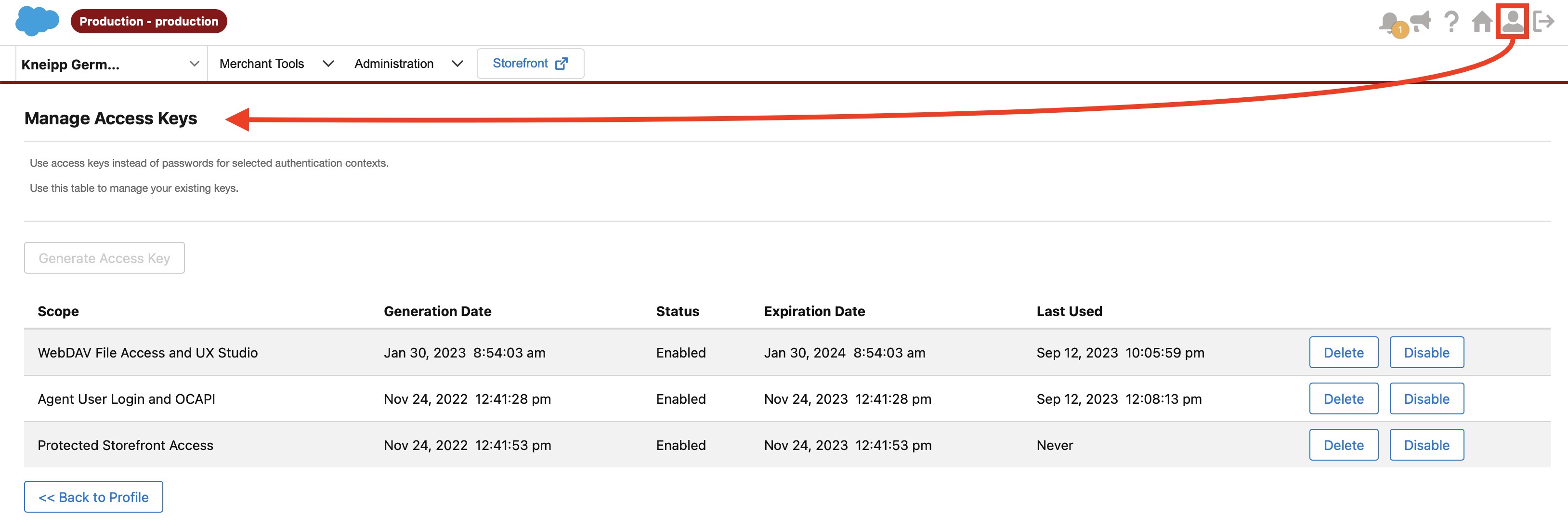Image resolution: width=1568 pixels, height=530 pixels.
Task: Expand the Kneipp Germ... site selector
Action: coord(194,63)
